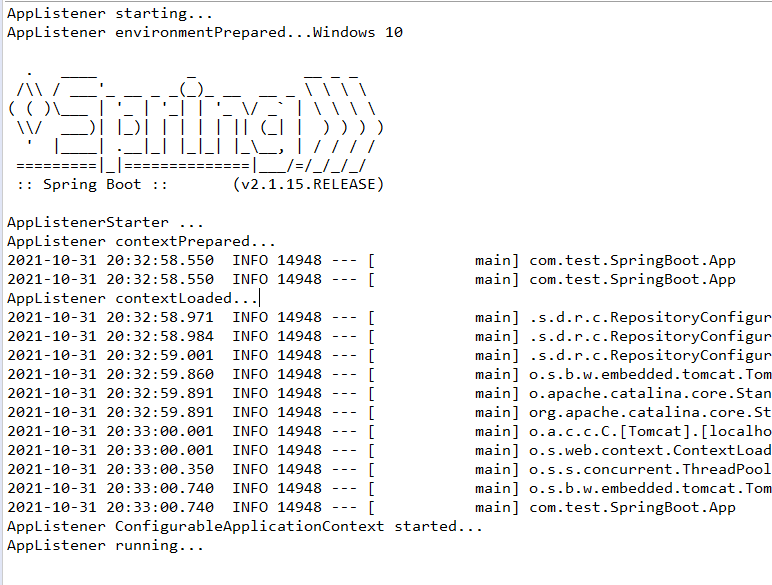Click the 'AppListener contextPrepared...' line
The width and height of the screenshot is (772, 585).
coord(141,241)
